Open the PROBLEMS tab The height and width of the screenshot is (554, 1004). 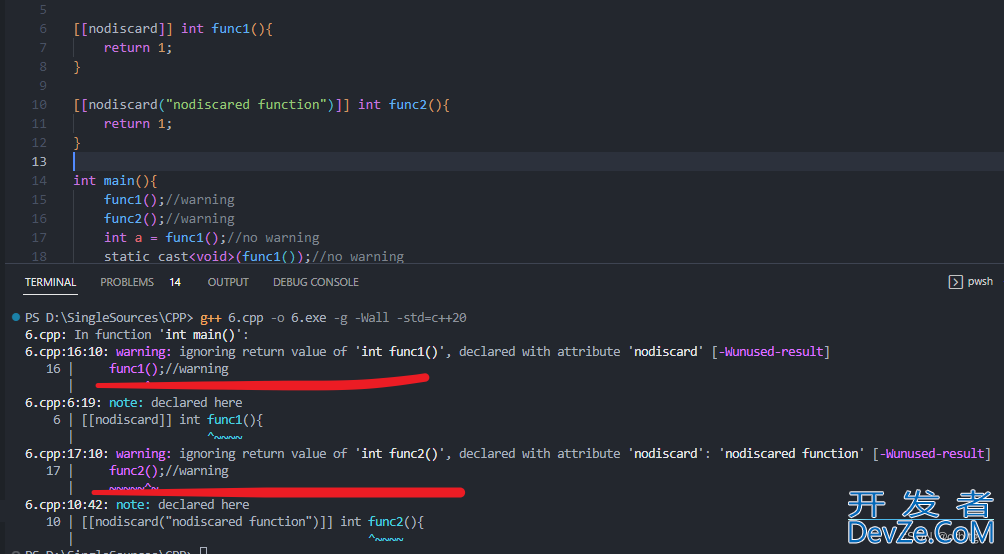coord(127,282)
